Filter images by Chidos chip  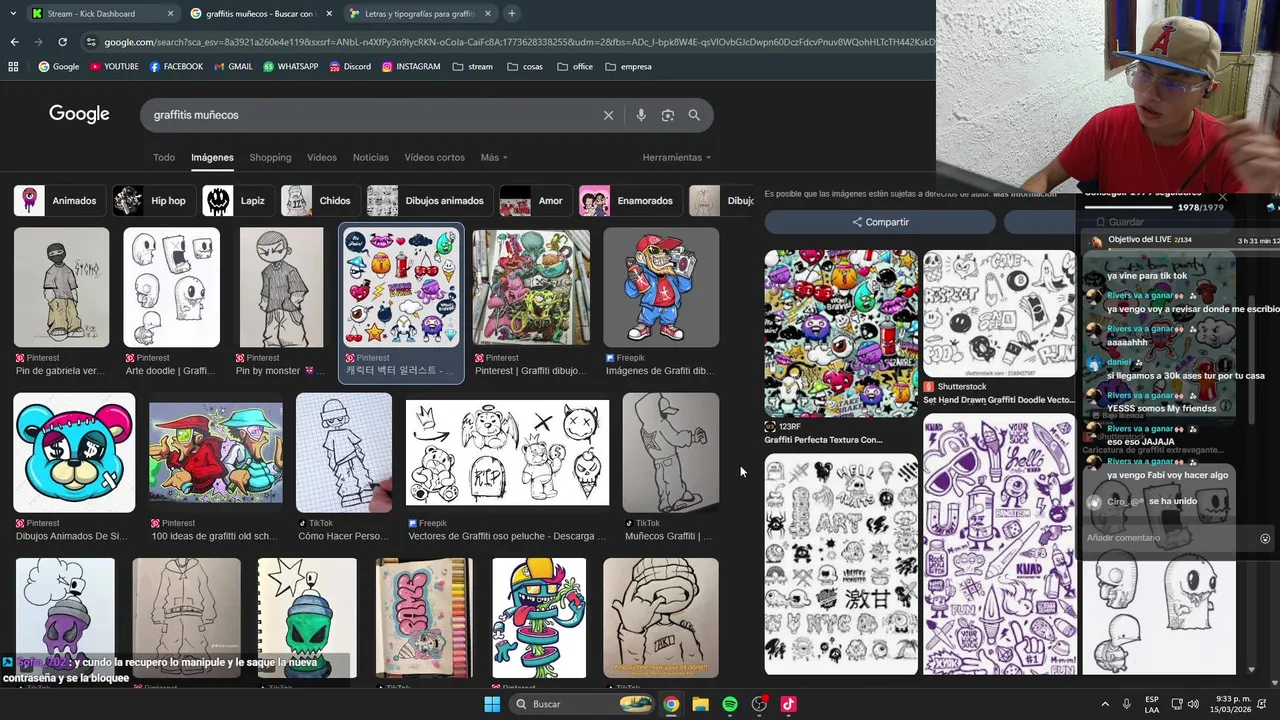319,201
